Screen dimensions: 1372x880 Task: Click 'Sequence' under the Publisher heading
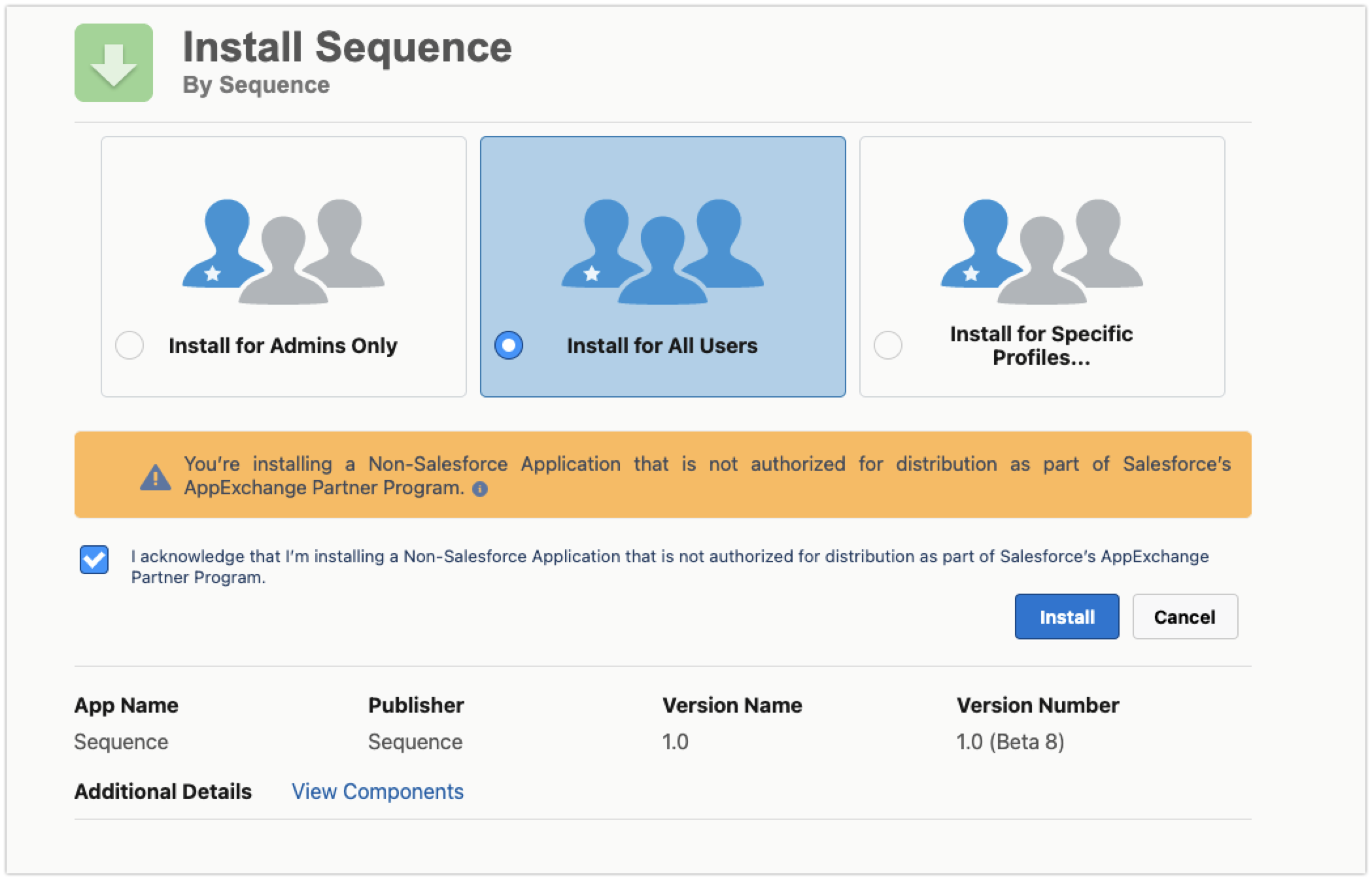click(x=415, y=742)
